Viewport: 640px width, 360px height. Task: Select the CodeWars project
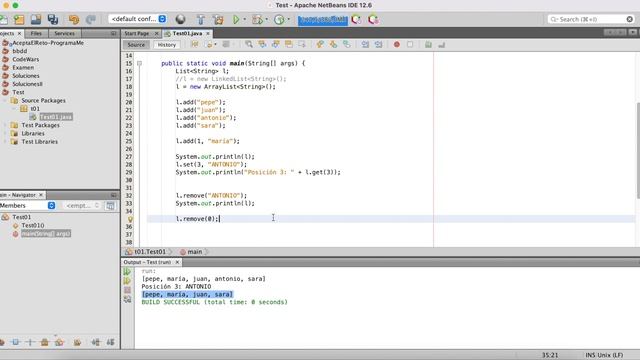click(25, 59)
